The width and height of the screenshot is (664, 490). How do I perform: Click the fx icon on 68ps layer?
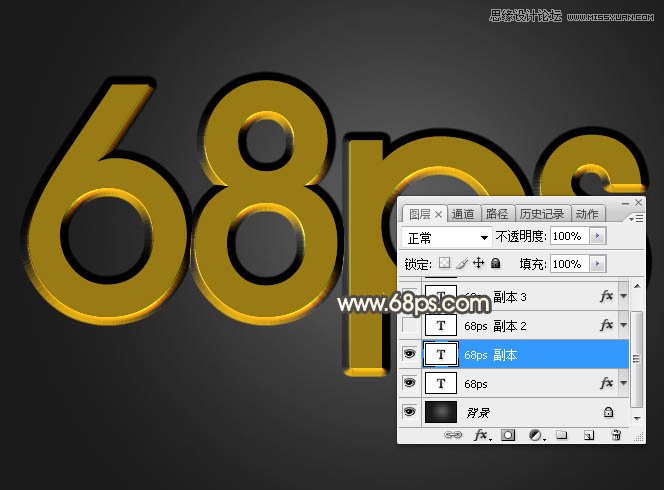pos(607,383)
